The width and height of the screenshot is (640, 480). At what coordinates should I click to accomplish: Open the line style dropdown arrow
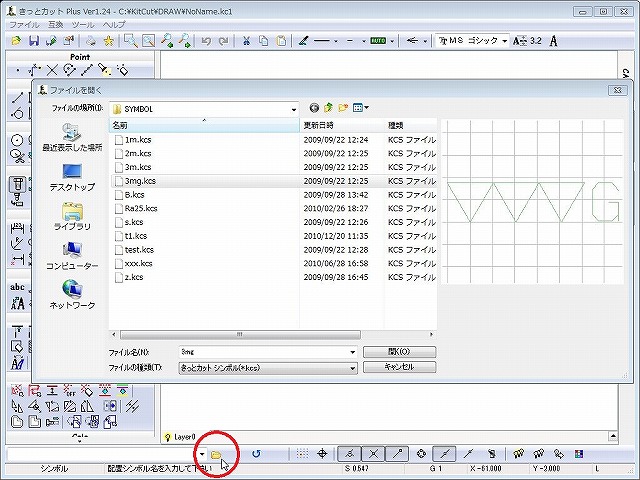tap(336, 41)
